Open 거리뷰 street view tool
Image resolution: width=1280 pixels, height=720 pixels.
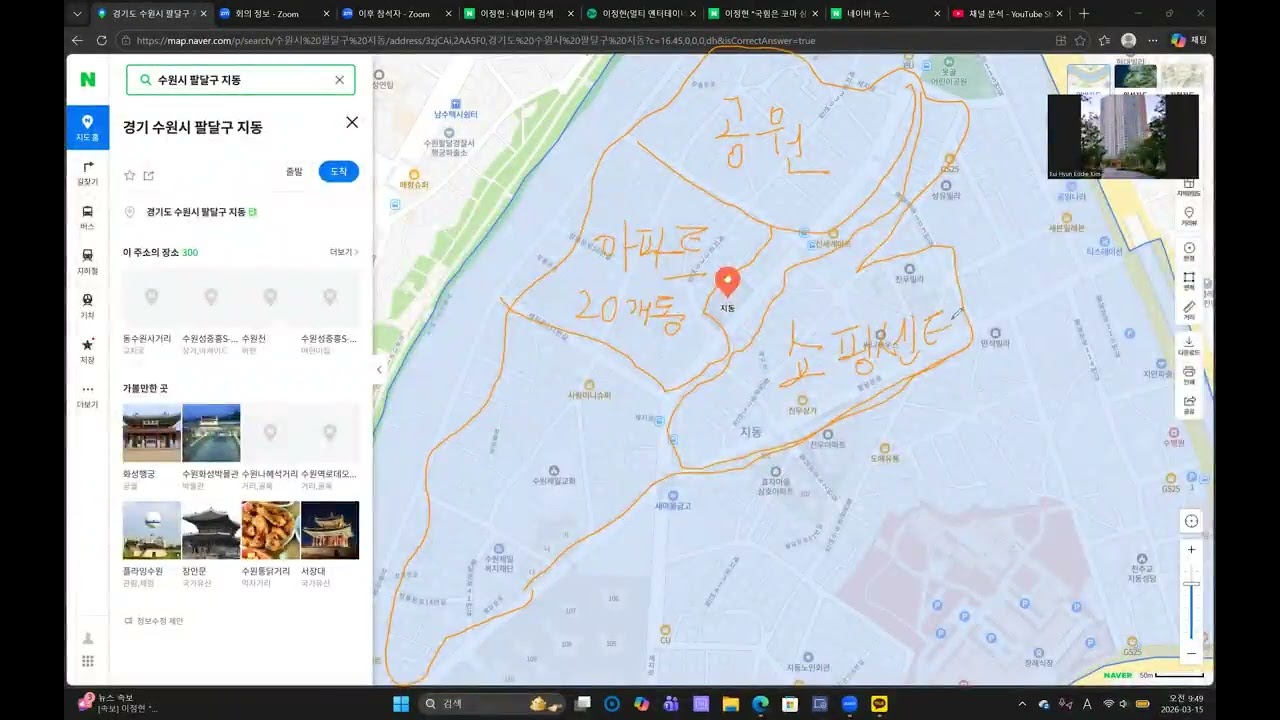click(x=1189, y=216)
